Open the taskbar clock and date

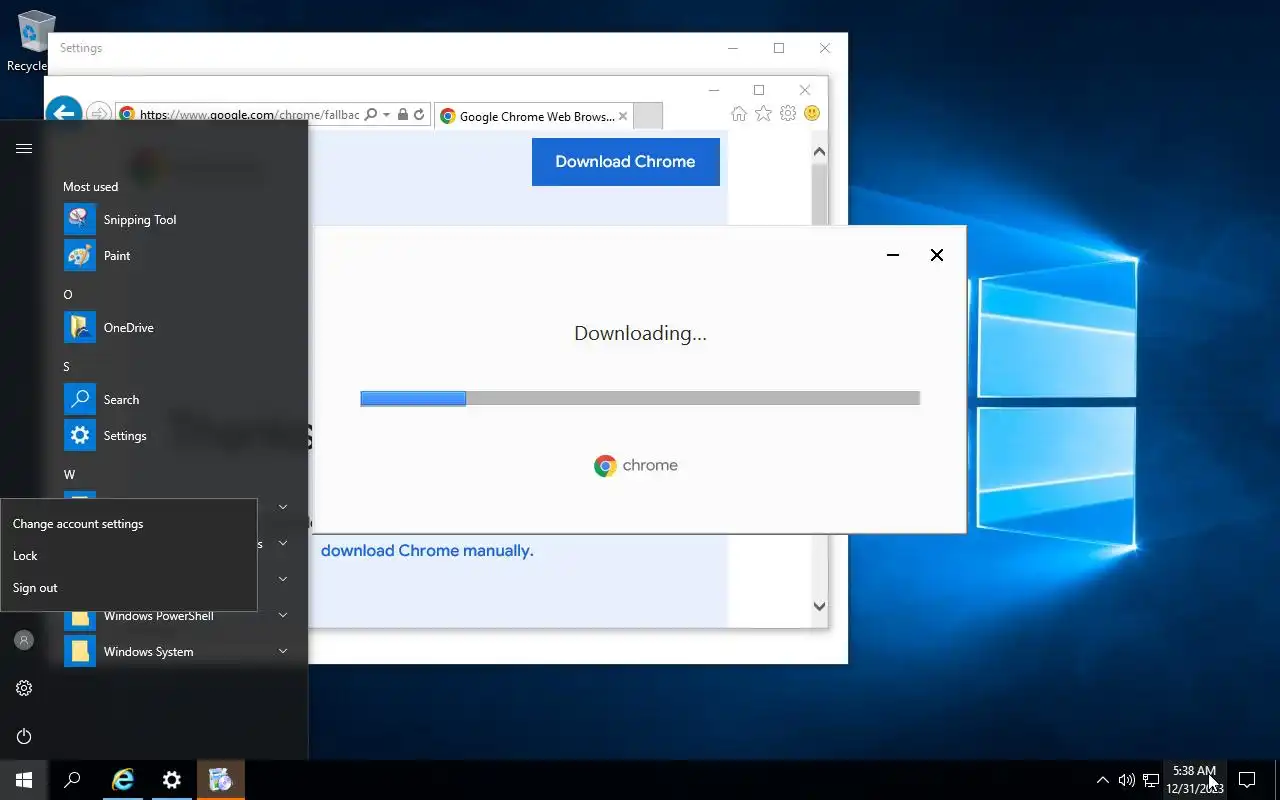[1194, 780]
